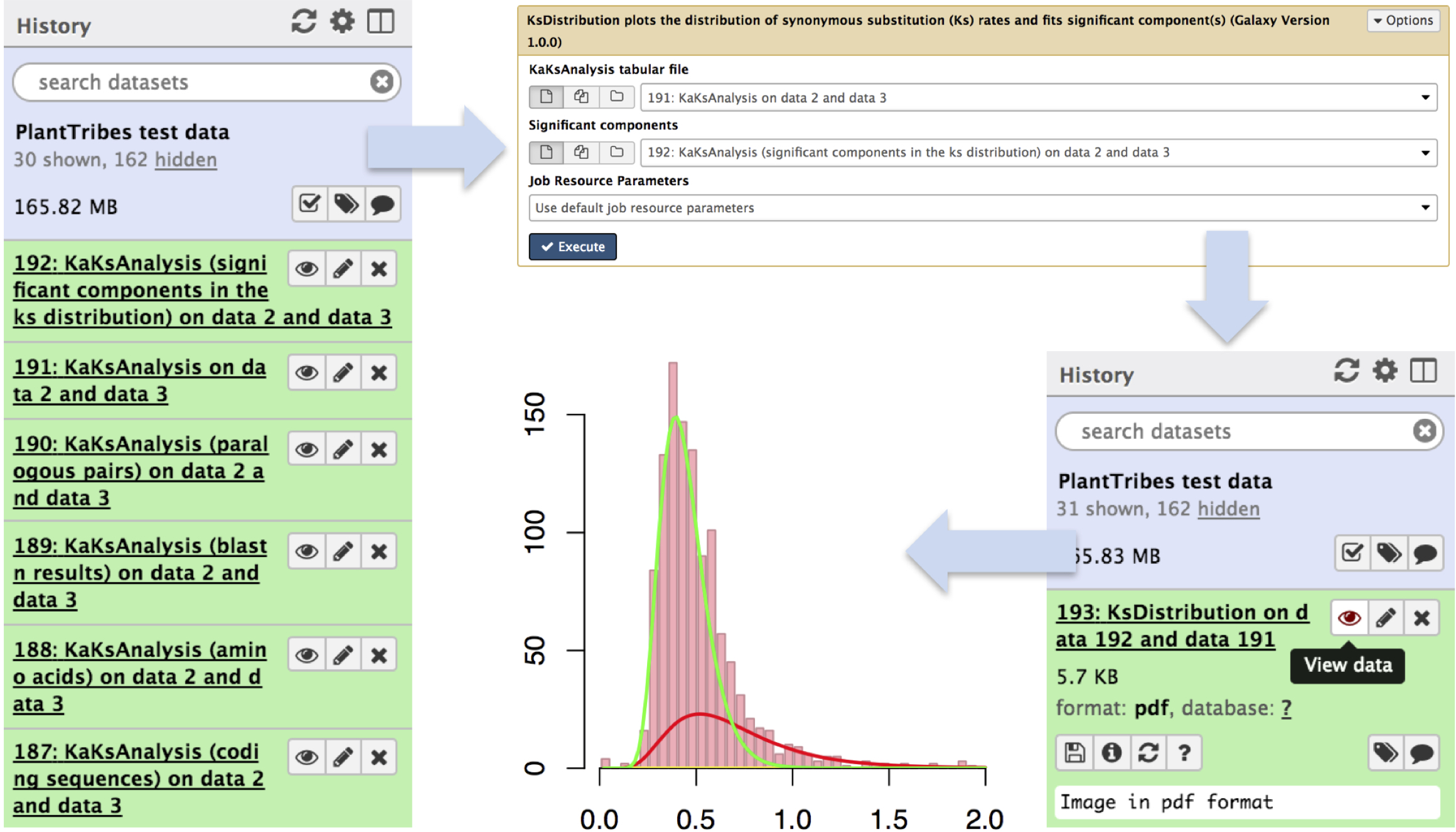Edit history tags in left panel

point(346,204)
